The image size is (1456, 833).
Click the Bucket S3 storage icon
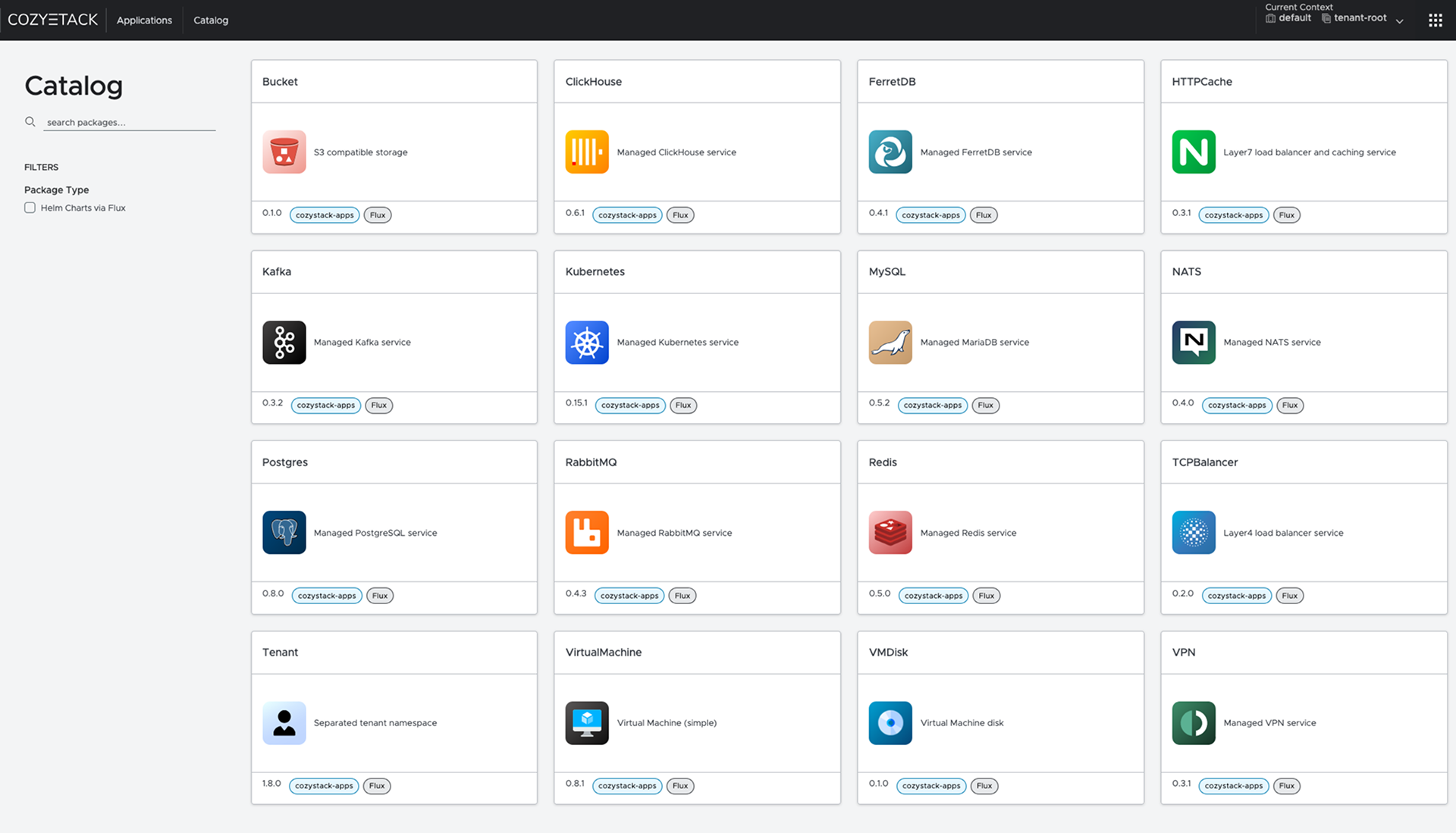point(284,152)
